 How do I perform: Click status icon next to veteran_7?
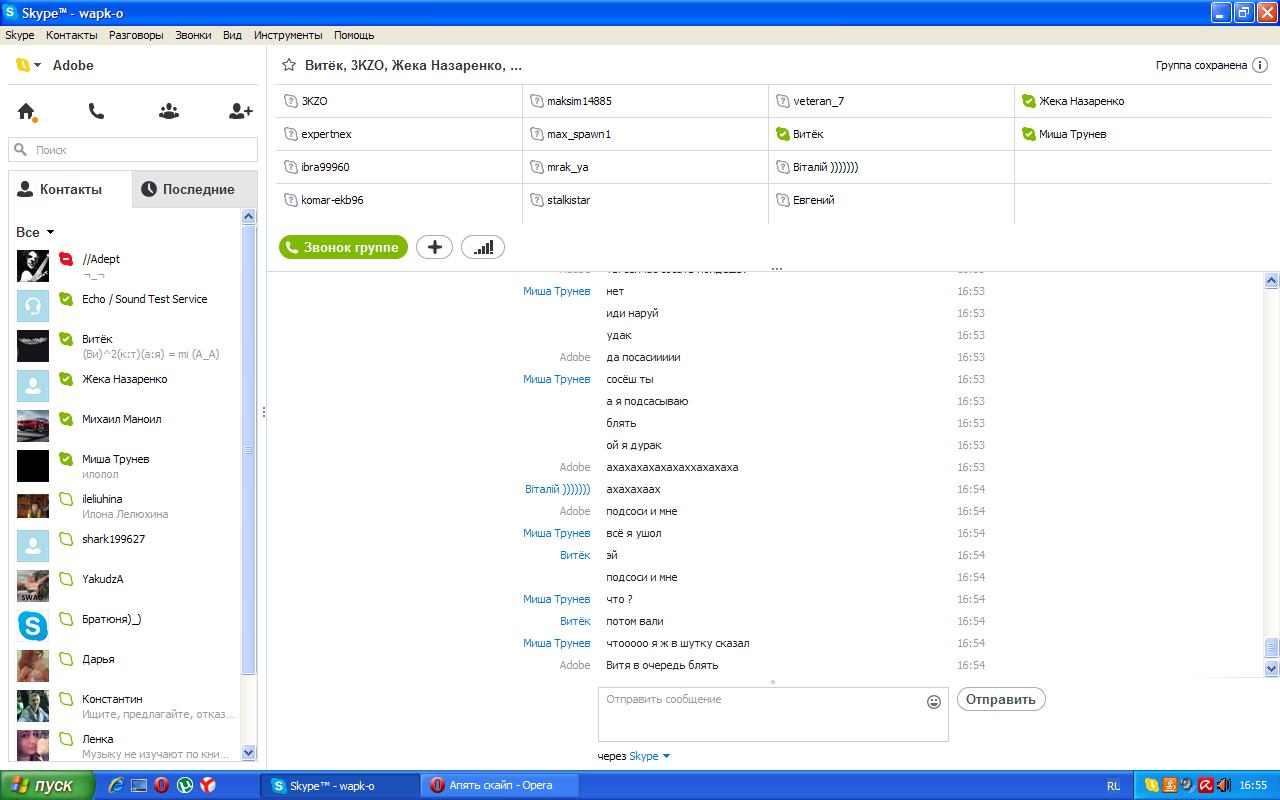783,101
